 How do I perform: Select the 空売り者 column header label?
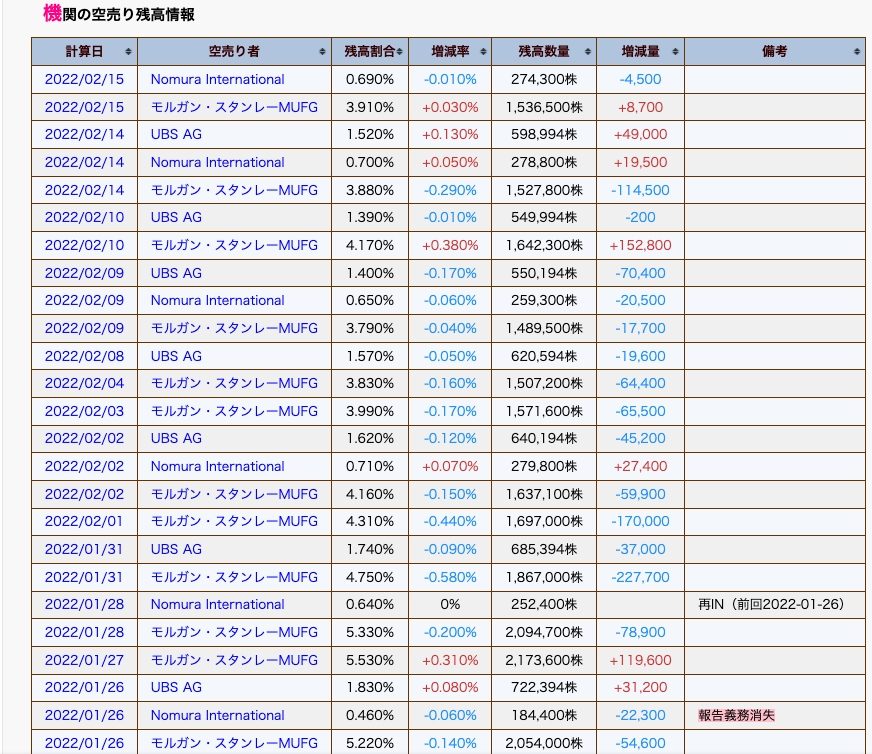tap(234, 52)
